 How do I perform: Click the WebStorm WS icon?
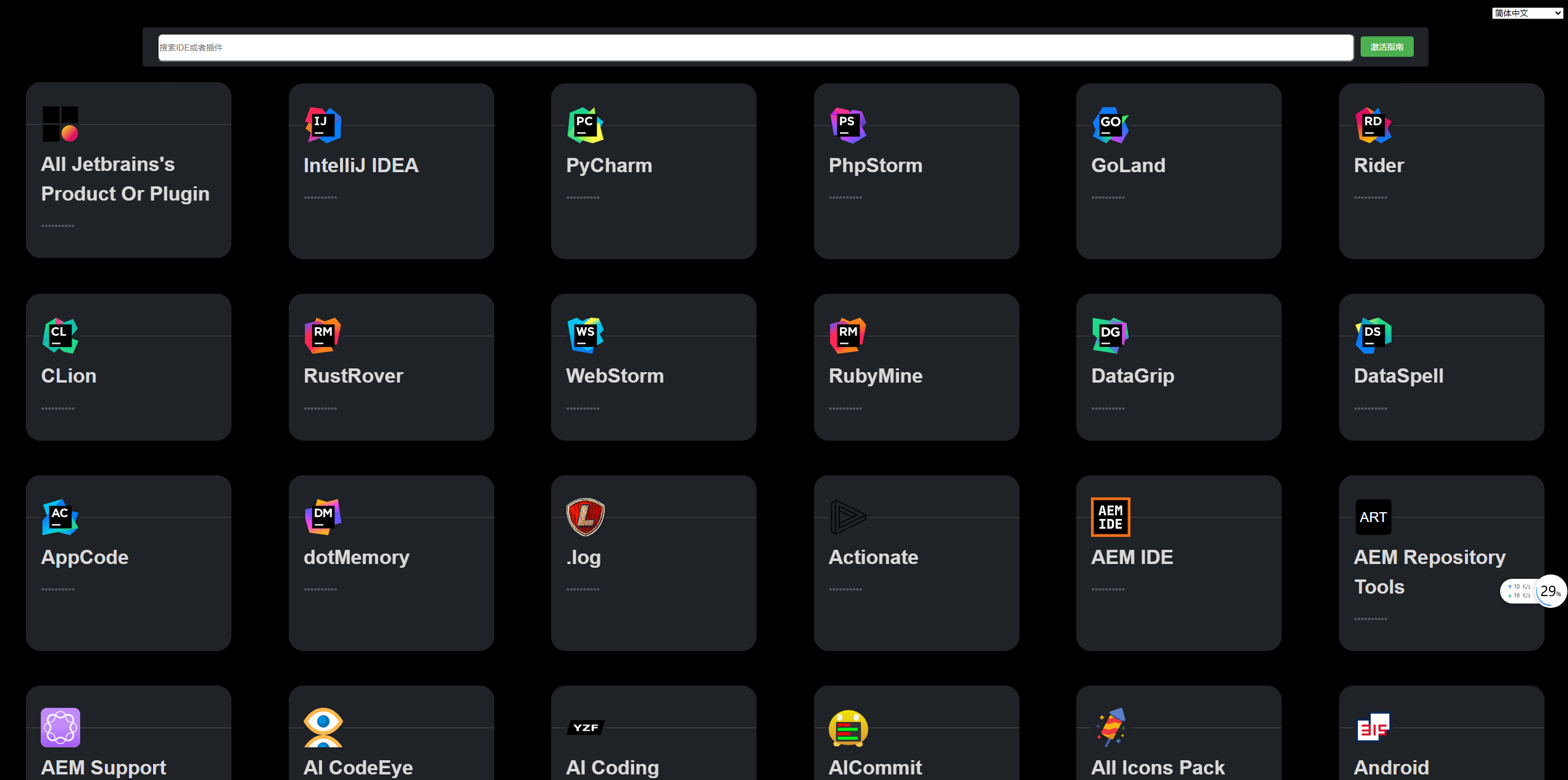click(585, 336)
